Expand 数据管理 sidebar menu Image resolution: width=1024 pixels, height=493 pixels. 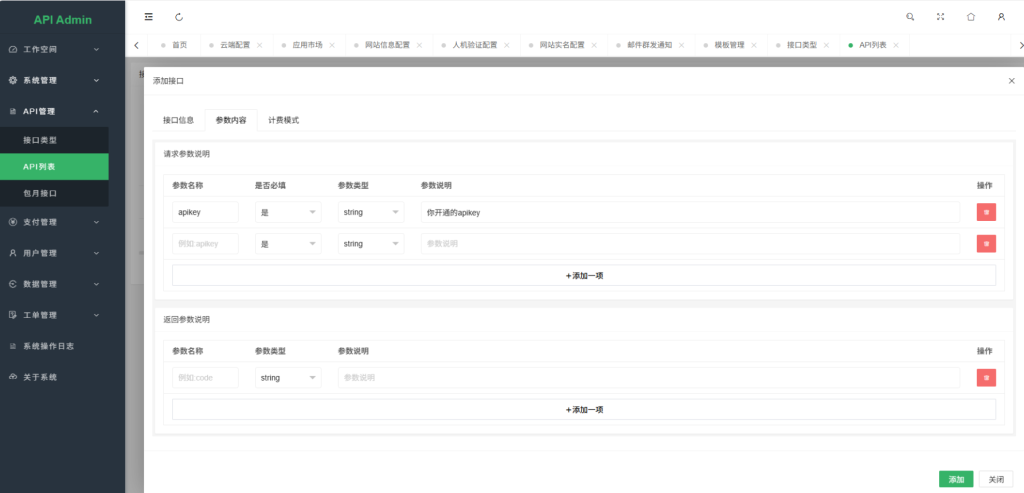(x=54, y=284)
